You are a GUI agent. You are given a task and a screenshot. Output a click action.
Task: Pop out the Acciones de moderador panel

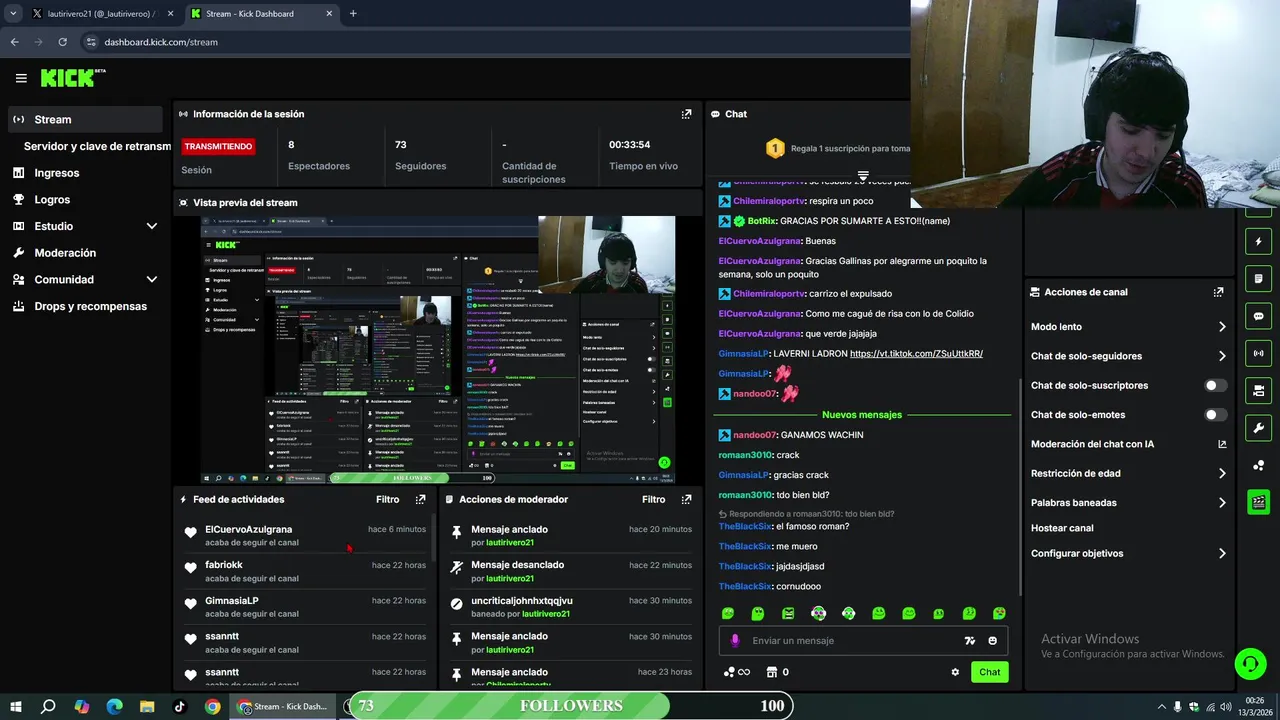(x=686, y=499)
